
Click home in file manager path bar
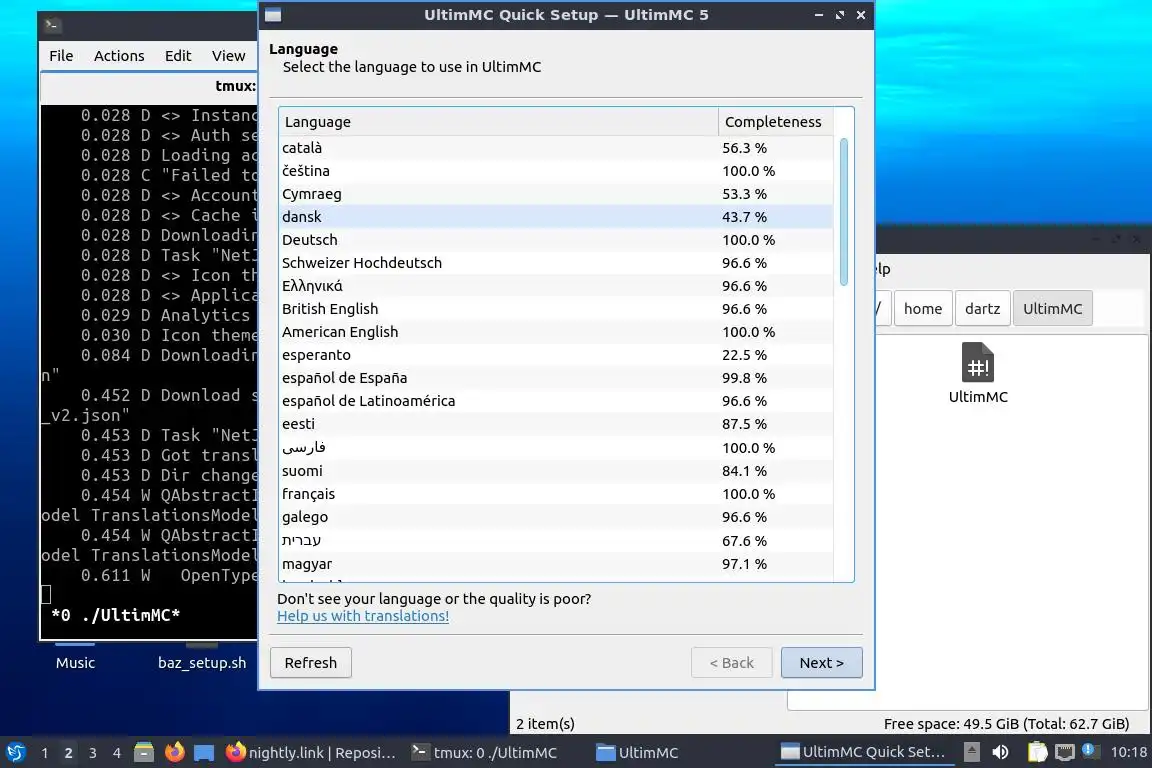pos(923,309)
